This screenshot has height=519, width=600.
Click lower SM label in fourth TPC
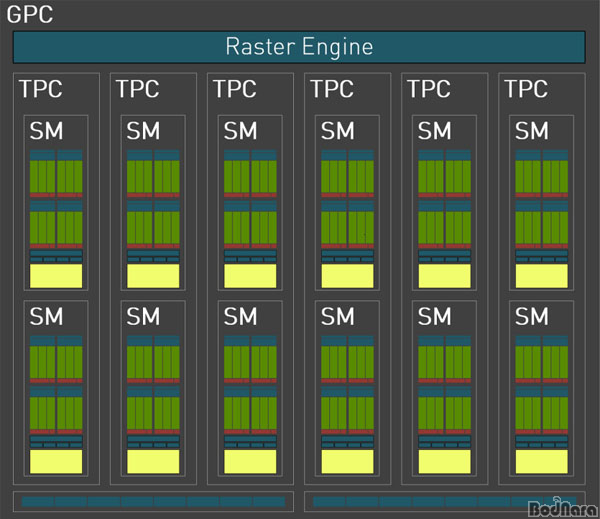pos(338,317)
